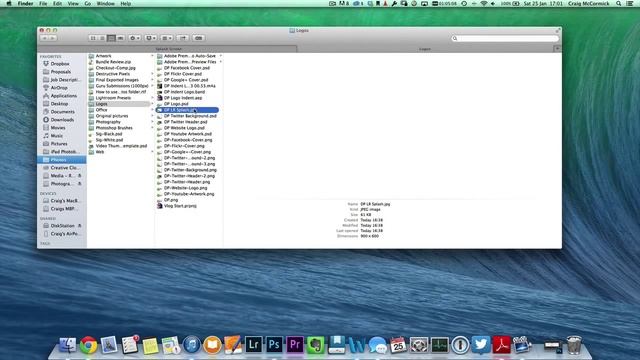Expand the Final Exported Images folder arrow
The height and width of the screenshot is (360, 640).
click(153, 80)
